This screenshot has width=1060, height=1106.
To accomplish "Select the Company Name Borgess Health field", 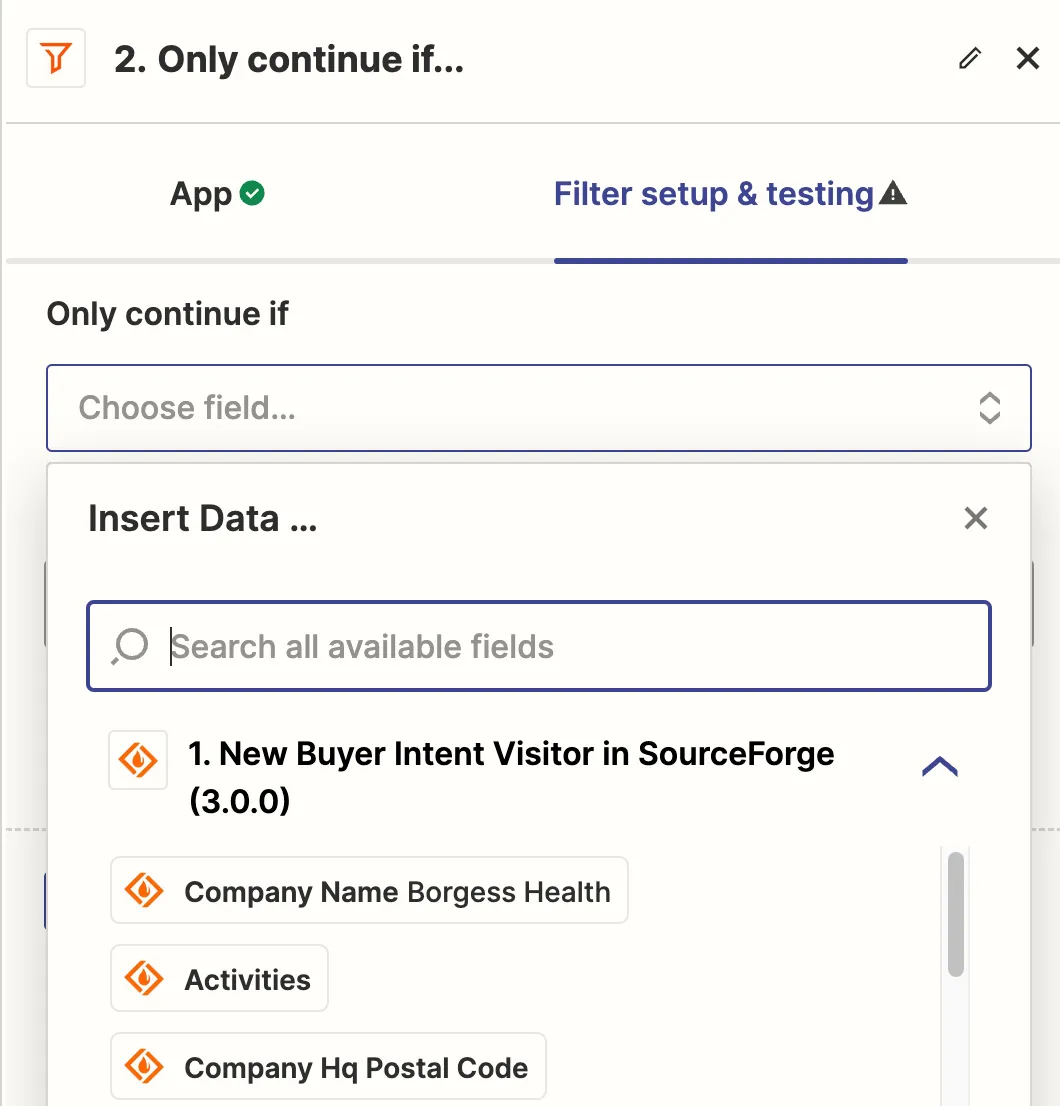I will [x=369, y=890].
